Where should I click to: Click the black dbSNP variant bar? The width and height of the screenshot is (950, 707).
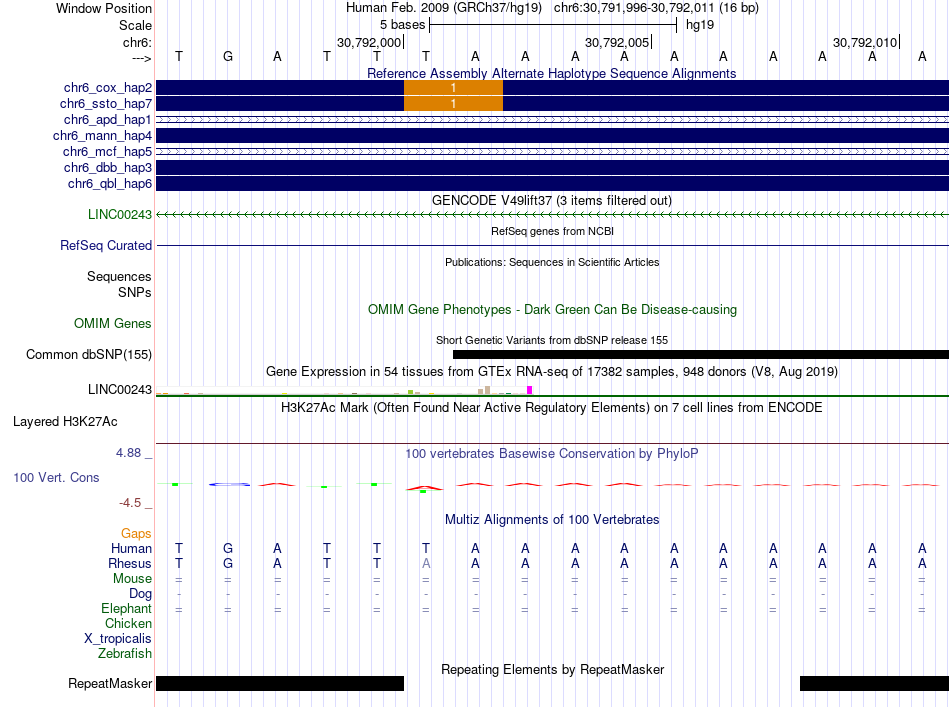[701, 354]
